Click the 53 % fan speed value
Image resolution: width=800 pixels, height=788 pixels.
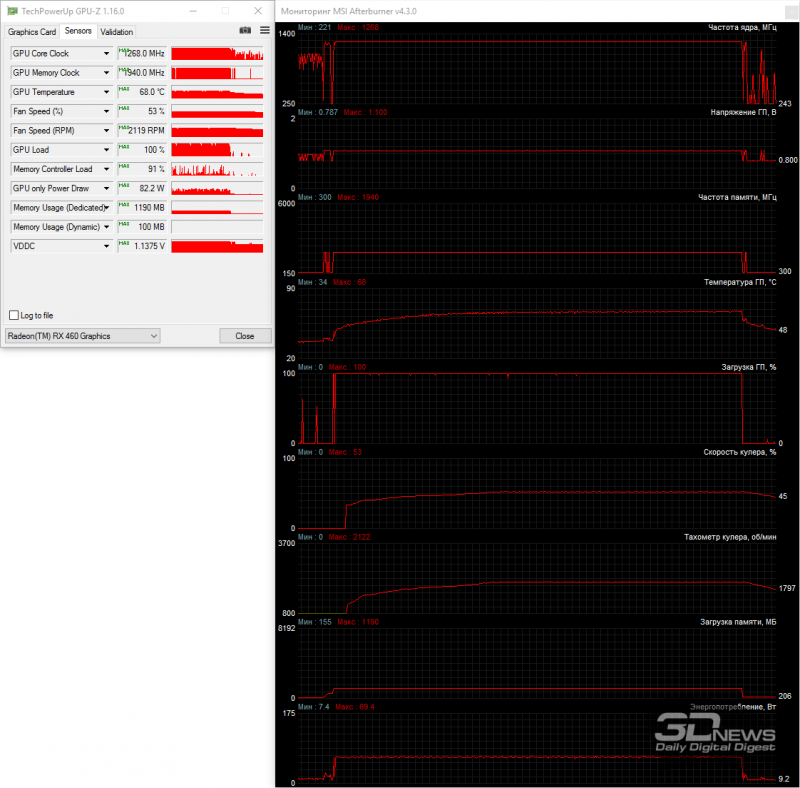click(x=142, y=111)
